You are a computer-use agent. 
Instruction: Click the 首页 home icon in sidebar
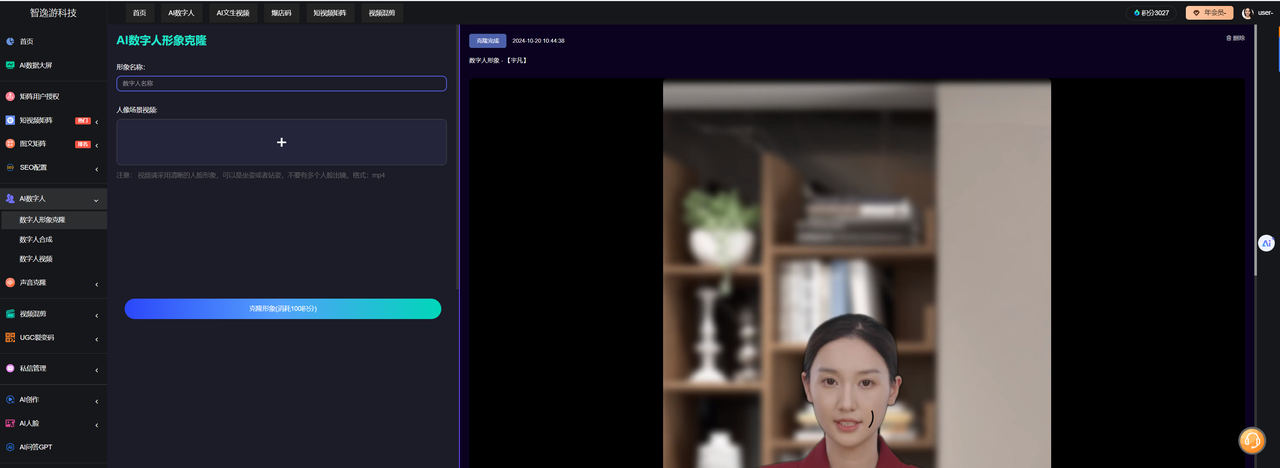coord(10,41)
